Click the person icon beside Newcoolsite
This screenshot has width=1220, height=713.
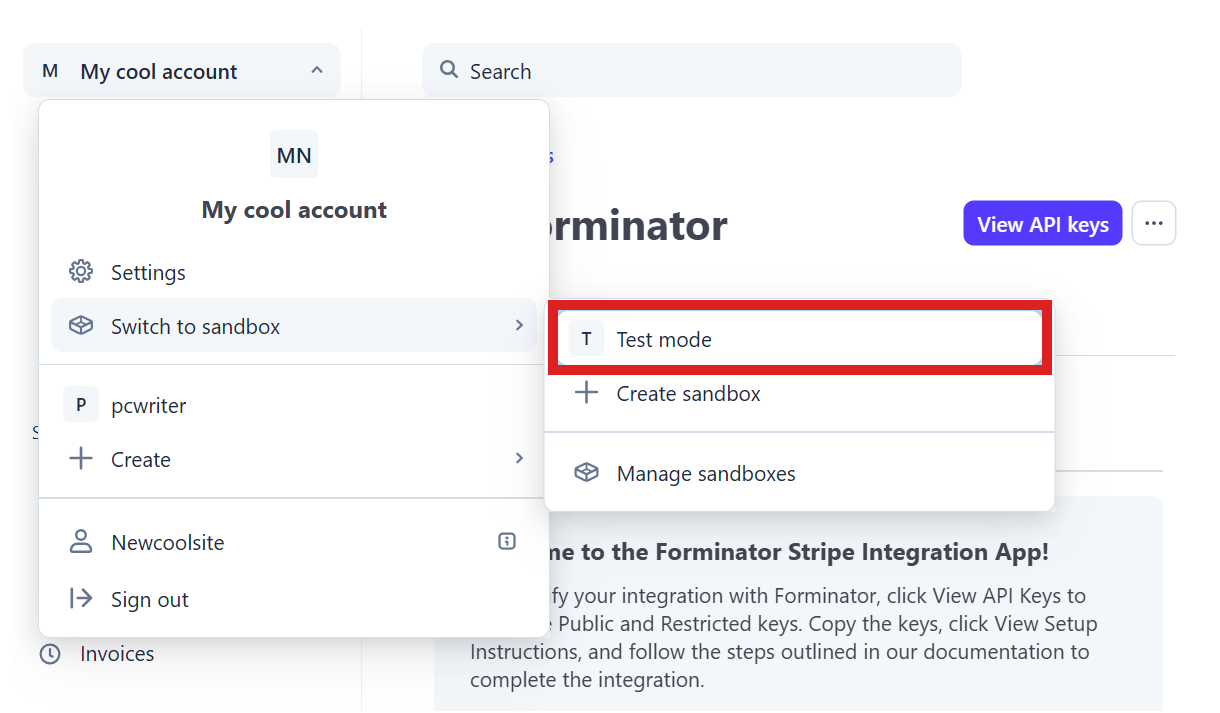81,542
